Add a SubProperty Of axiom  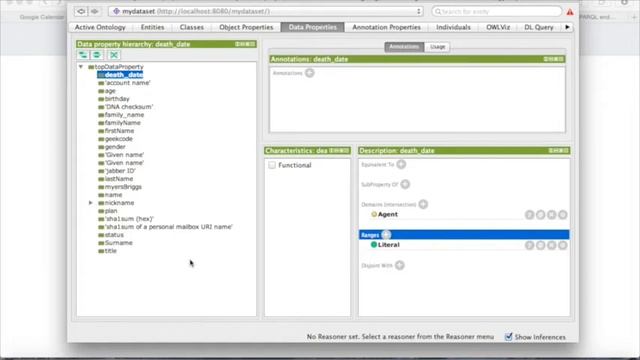(405, 184)
